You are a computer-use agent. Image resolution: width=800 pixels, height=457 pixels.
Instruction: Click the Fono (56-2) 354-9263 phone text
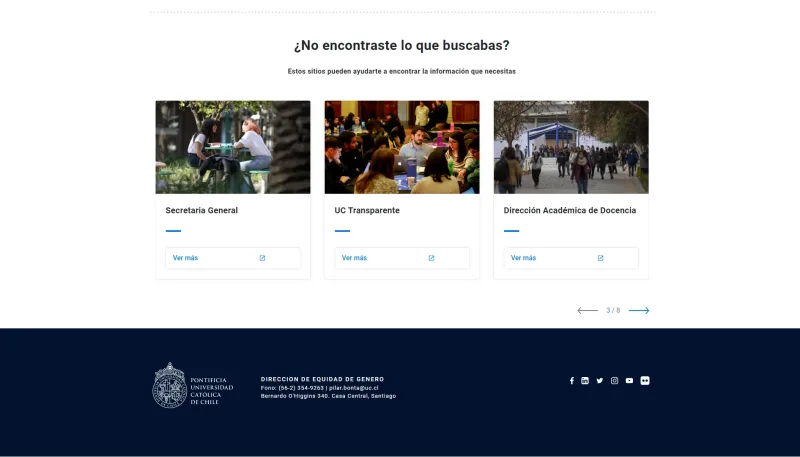(x=292, y=388)
